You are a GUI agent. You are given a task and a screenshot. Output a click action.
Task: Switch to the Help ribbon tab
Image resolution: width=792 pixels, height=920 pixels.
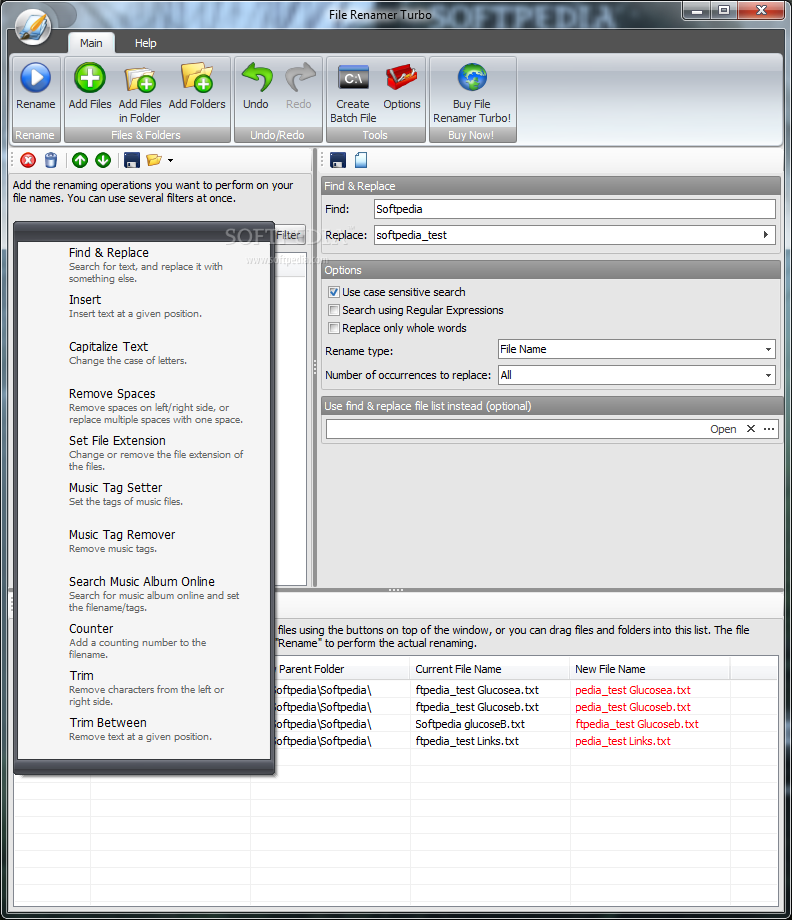click(145, 43)
